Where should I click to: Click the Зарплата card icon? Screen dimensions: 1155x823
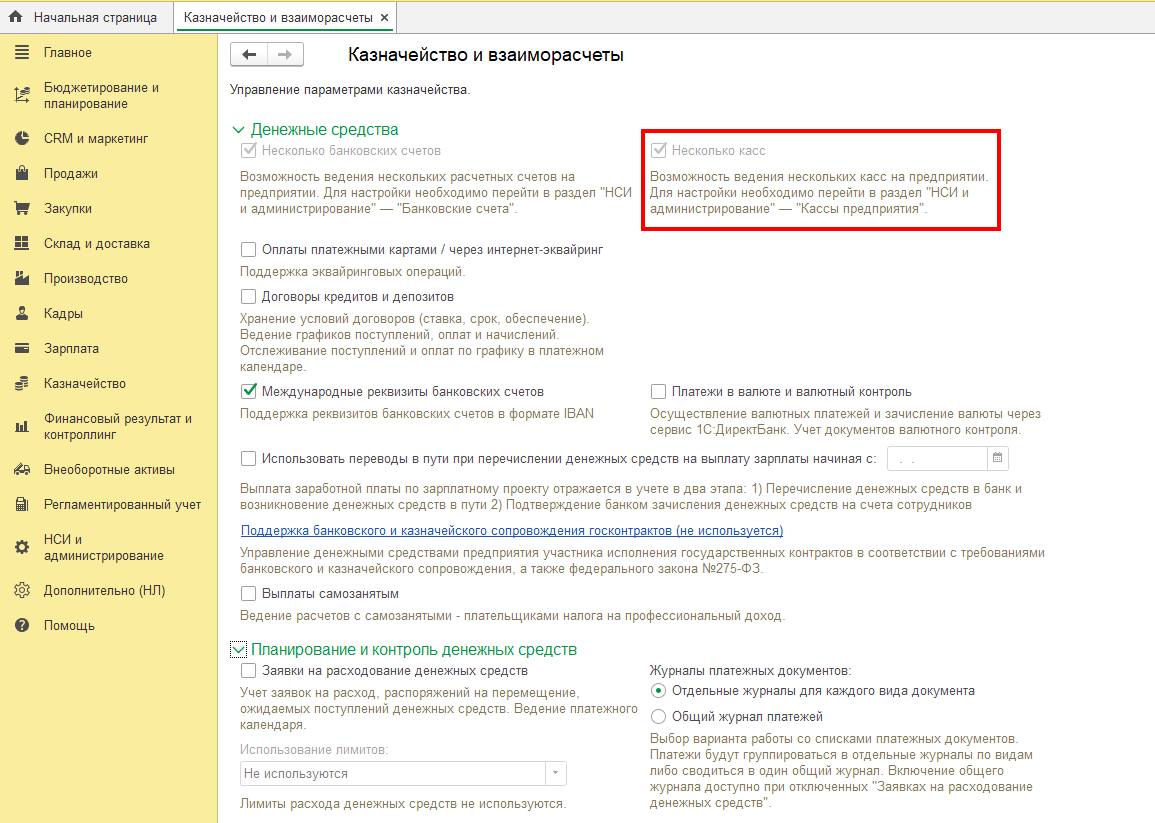tap(22, 348)
